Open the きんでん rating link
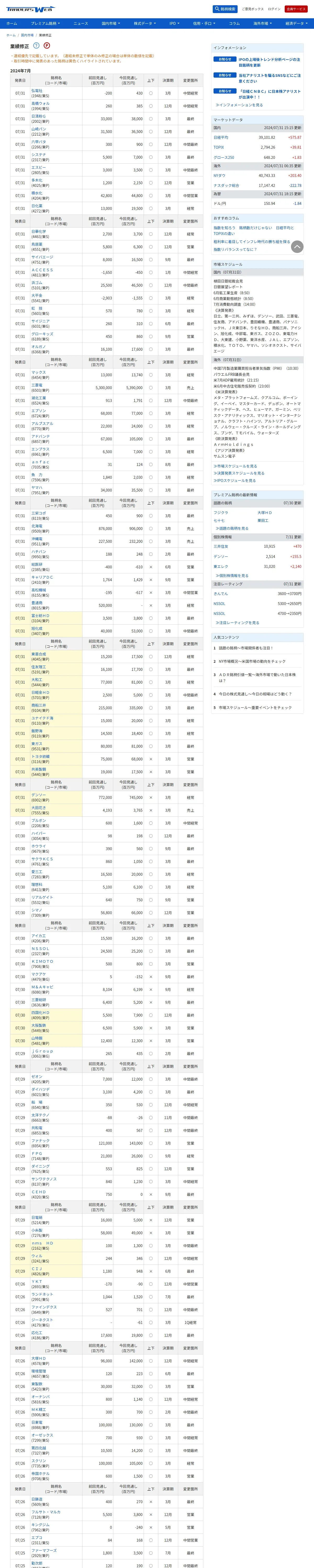 pyautogui.click(x=221, y=593)
